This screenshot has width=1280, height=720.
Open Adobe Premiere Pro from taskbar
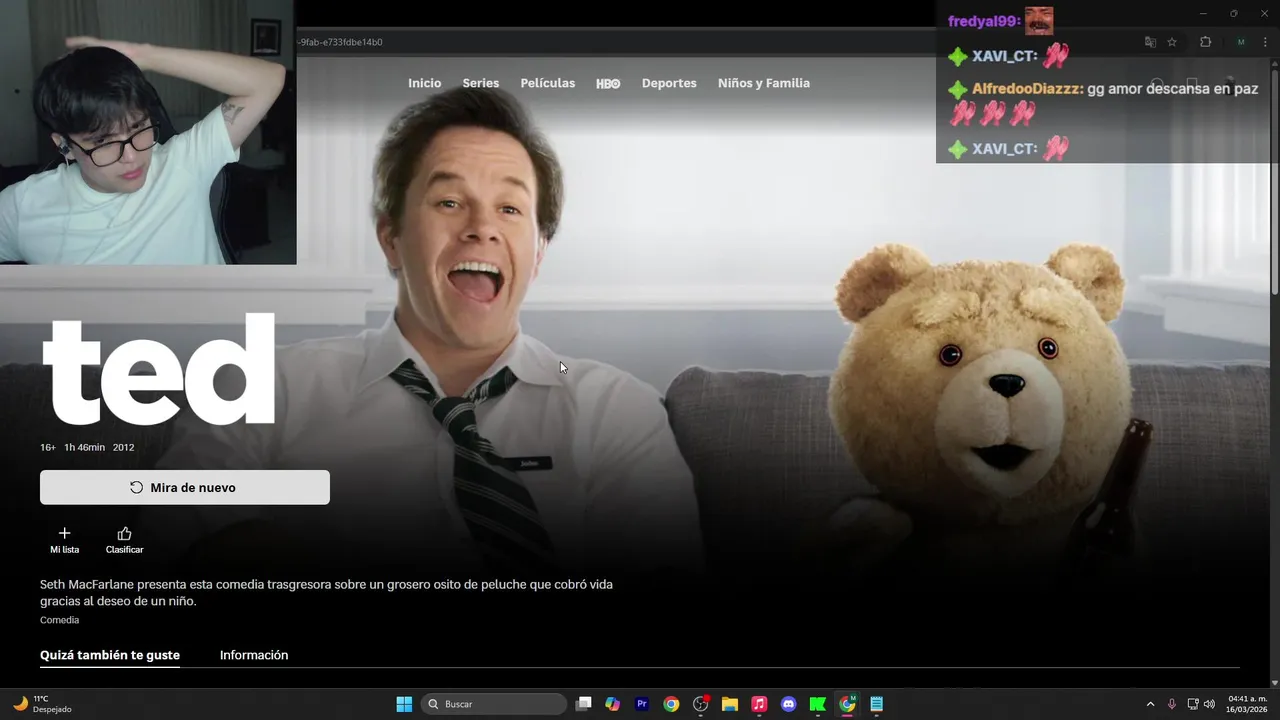coord(642,704)
